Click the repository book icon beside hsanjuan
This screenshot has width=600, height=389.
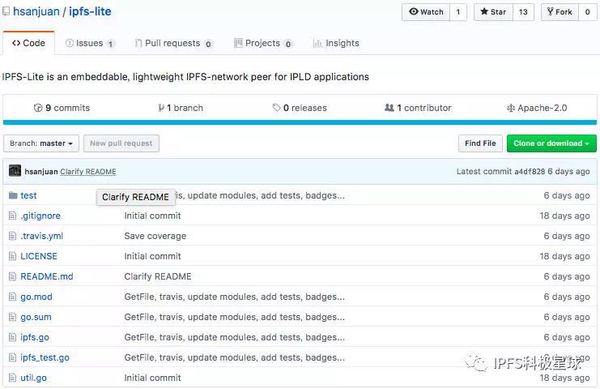[x=6, y=11]
